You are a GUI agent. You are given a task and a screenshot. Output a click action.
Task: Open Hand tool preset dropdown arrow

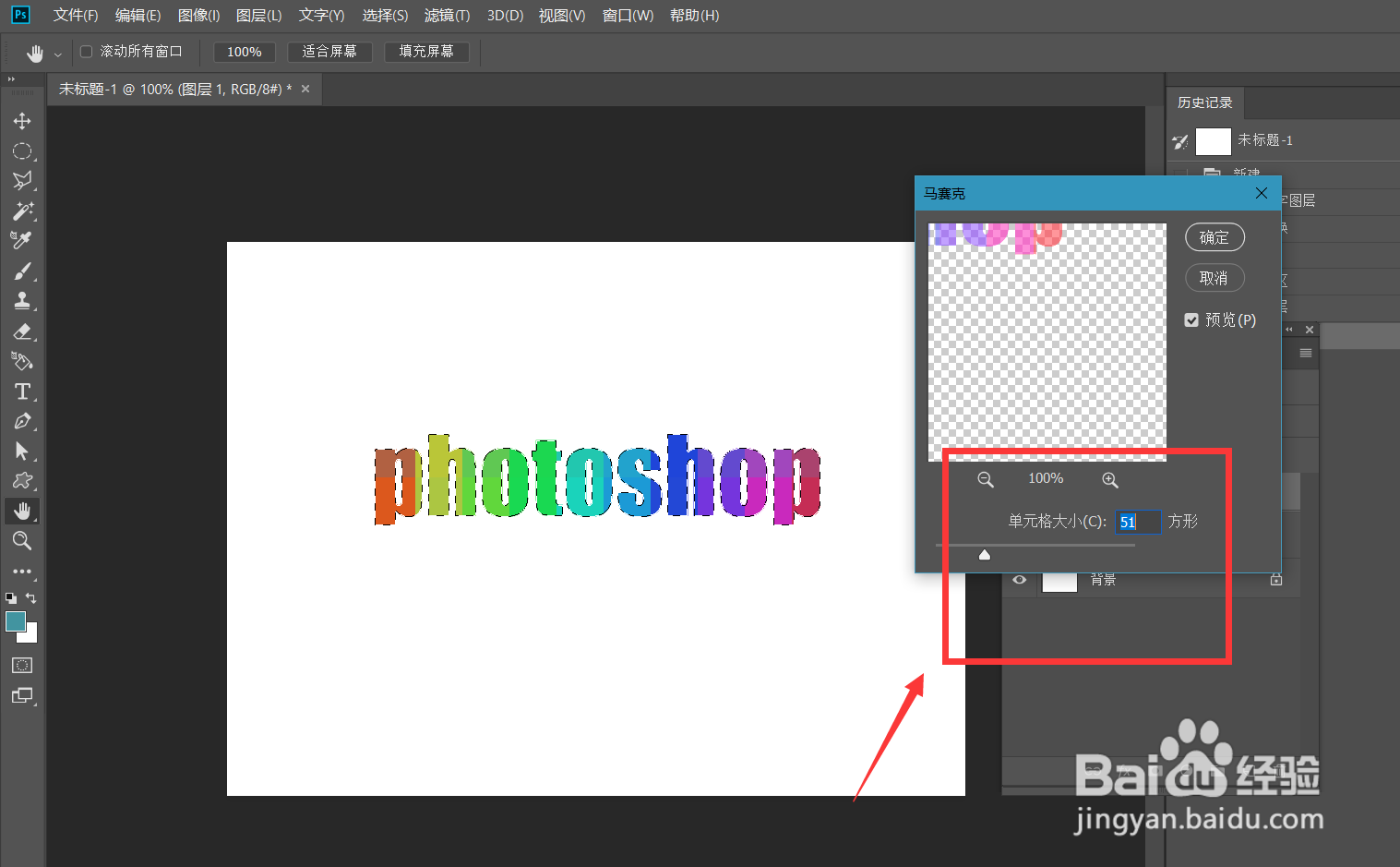pos(58,54)
